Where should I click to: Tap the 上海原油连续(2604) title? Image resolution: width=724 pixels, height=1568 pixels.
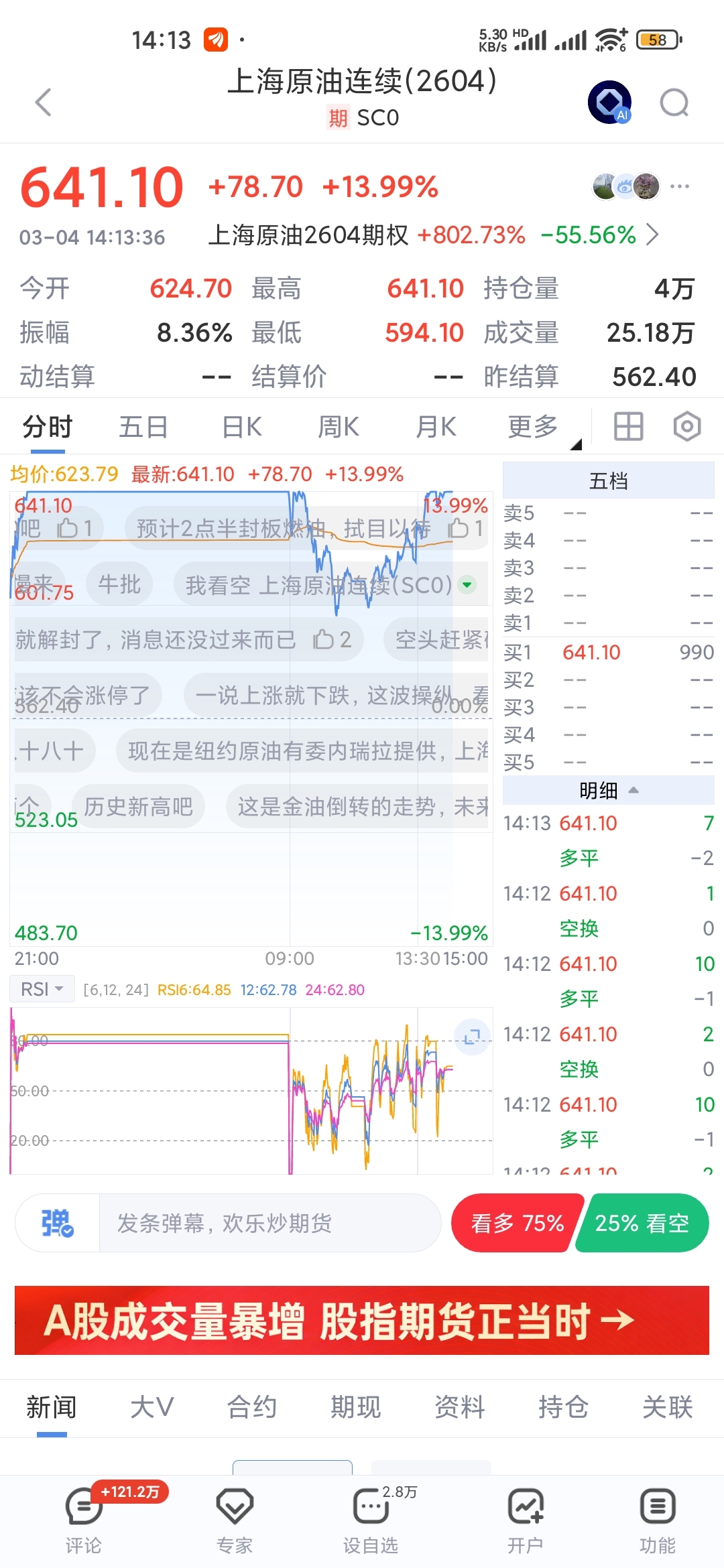[362, 81]
